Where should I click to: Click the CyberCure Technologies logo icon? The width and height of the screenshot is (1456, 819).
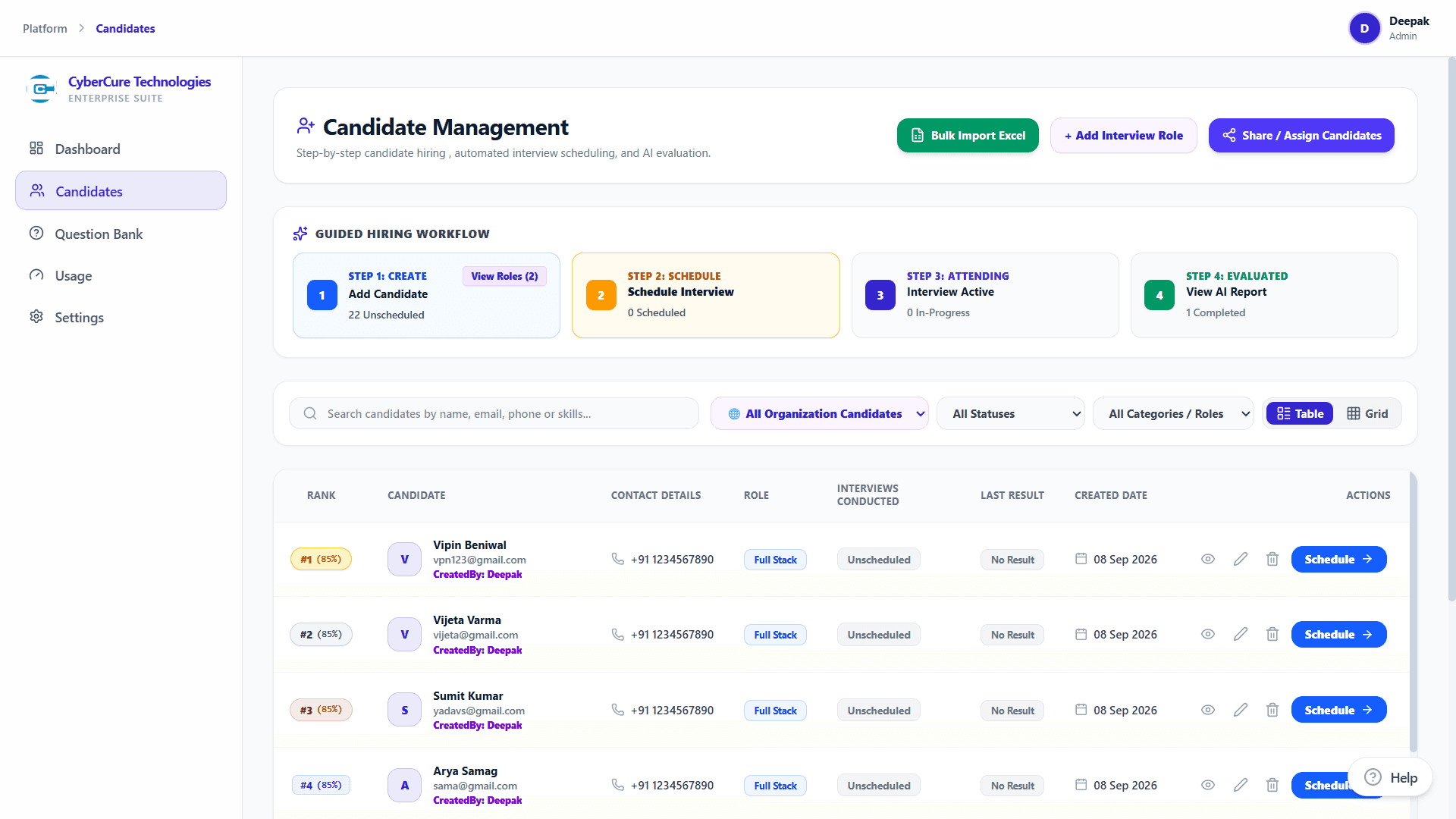[x=41, y=89]
